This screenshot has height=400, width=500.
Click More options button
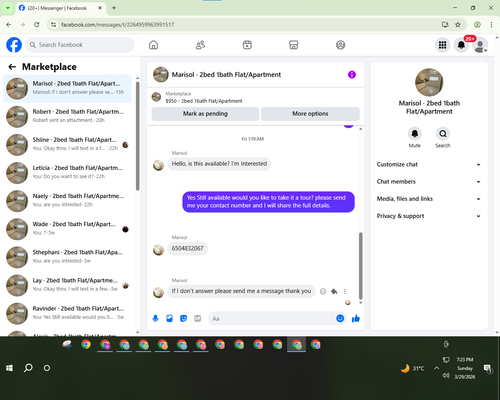310,114
